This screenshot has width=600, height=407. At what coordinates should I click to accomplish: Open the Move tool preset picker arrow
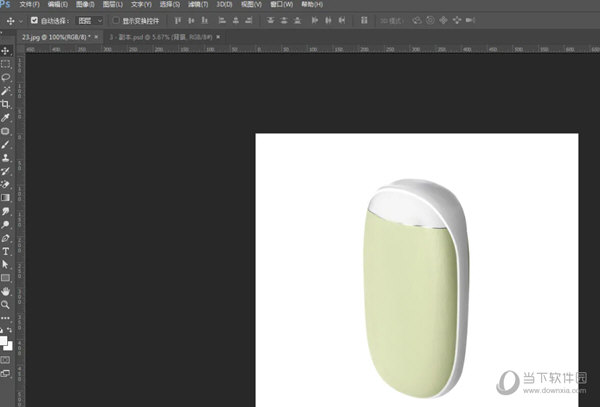pyautogui.click(x=21, y=21)
